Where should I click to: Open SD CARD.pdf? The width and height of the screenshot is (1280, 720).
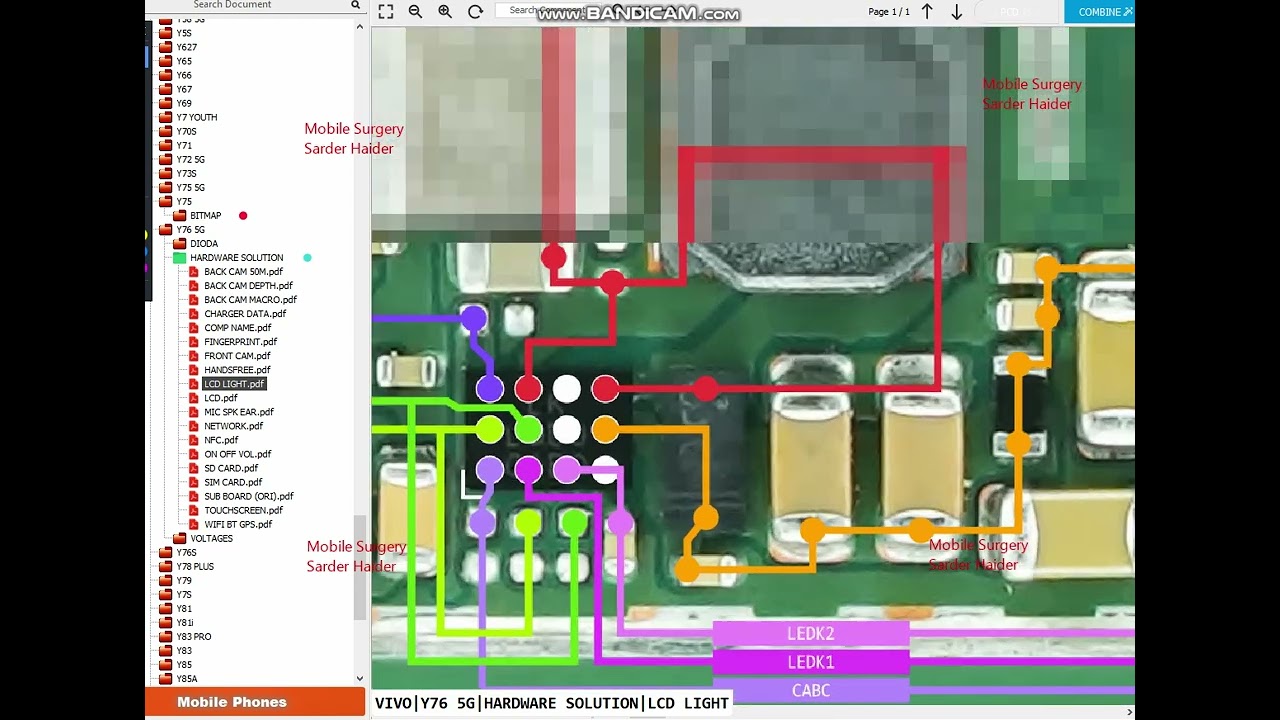pos(231,467)
